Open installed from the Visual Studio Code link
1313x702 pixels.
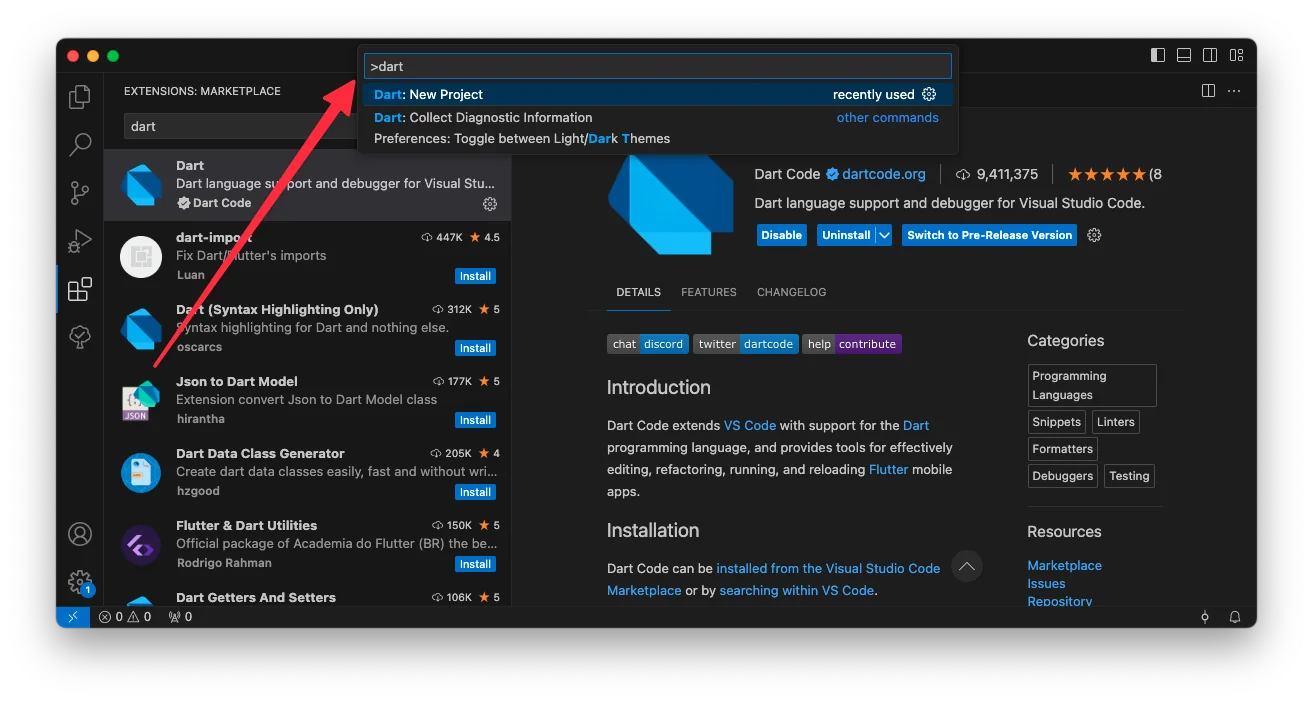[828, 568]
